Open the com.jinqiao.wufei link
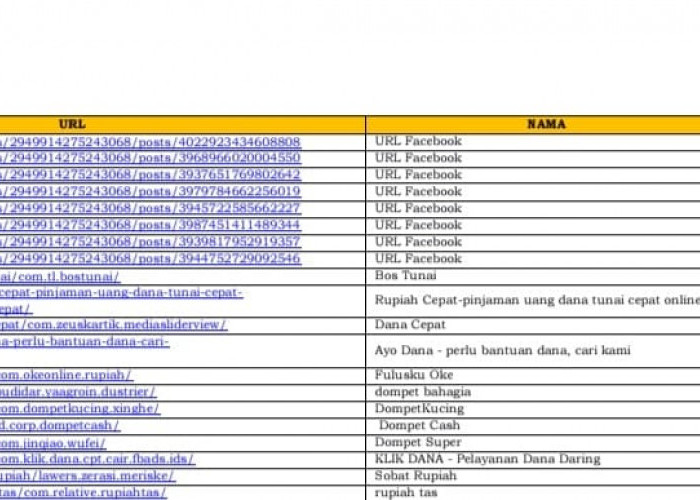This screenshot has width=700, height=500. 53,443
